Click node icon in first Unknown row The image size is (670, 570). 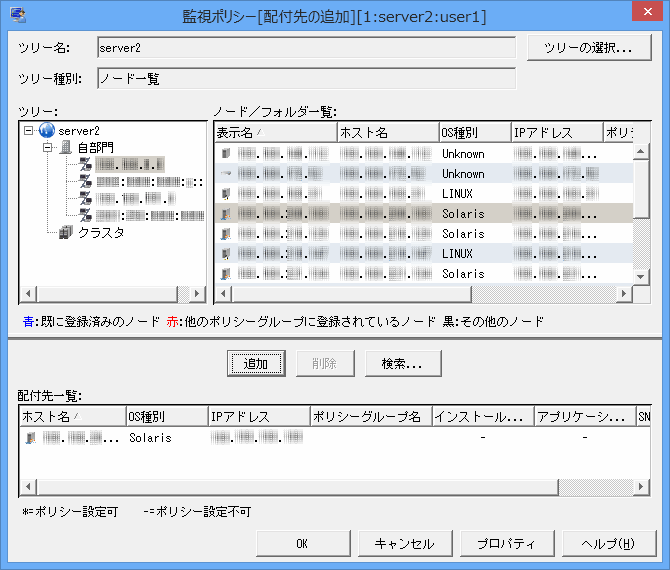point(225,154)
